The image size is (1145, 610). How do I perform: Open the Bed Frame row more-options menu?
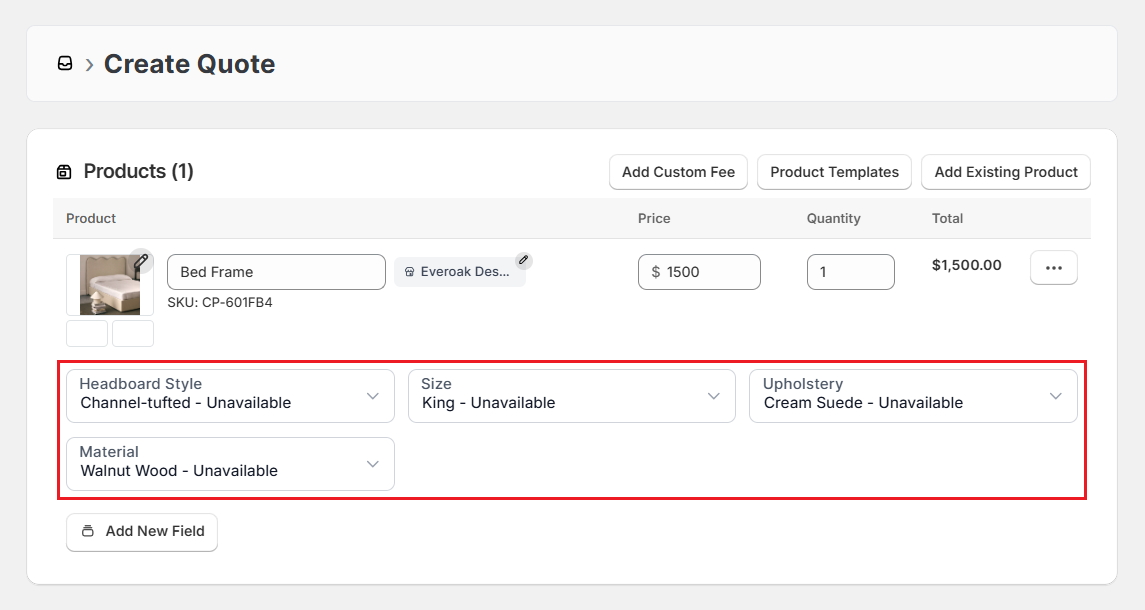[1054, 268]
